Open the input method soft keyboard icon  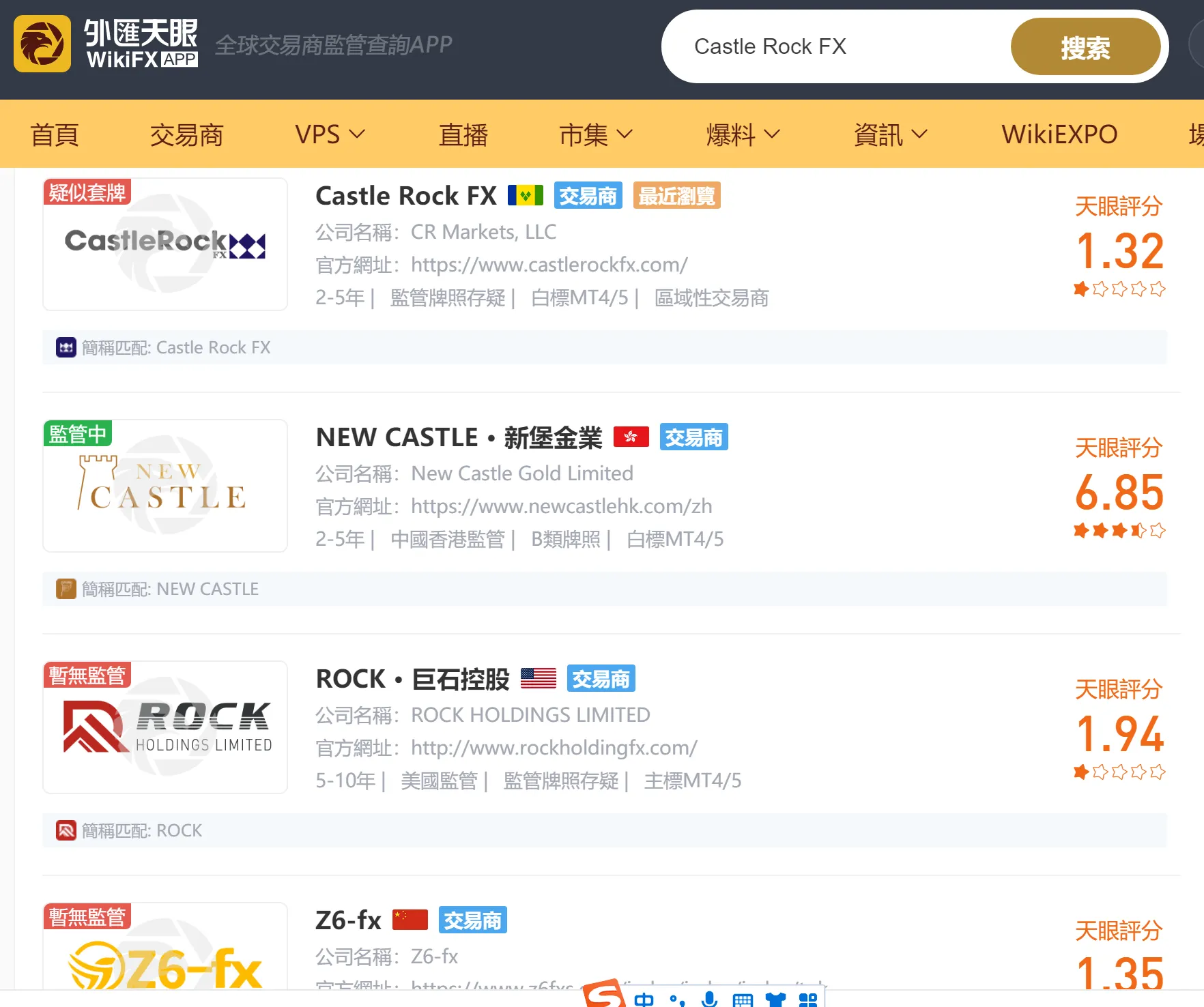pyautogui.click(x=743, y=1000)
